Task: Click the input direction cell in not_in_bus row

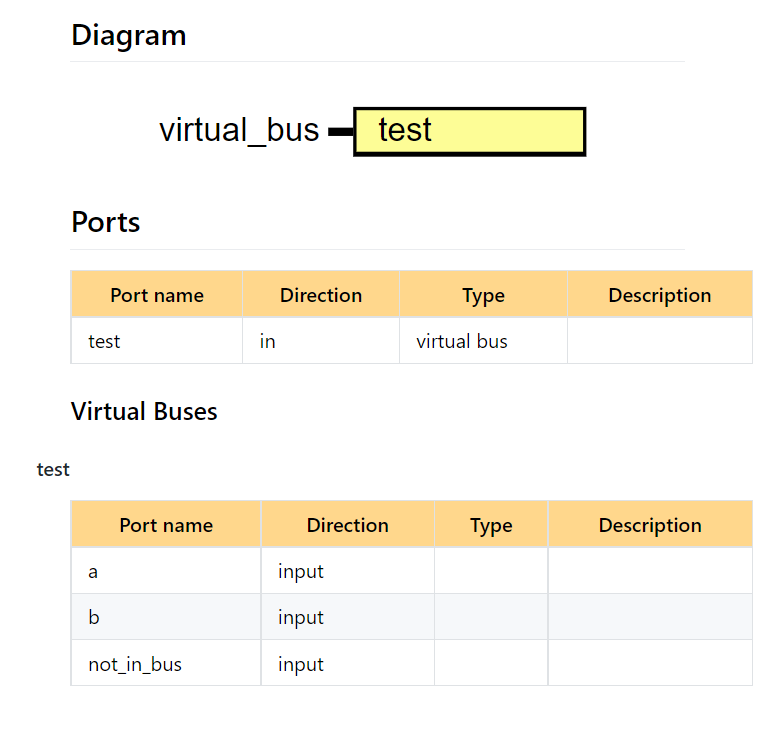Action: [348, 664]
